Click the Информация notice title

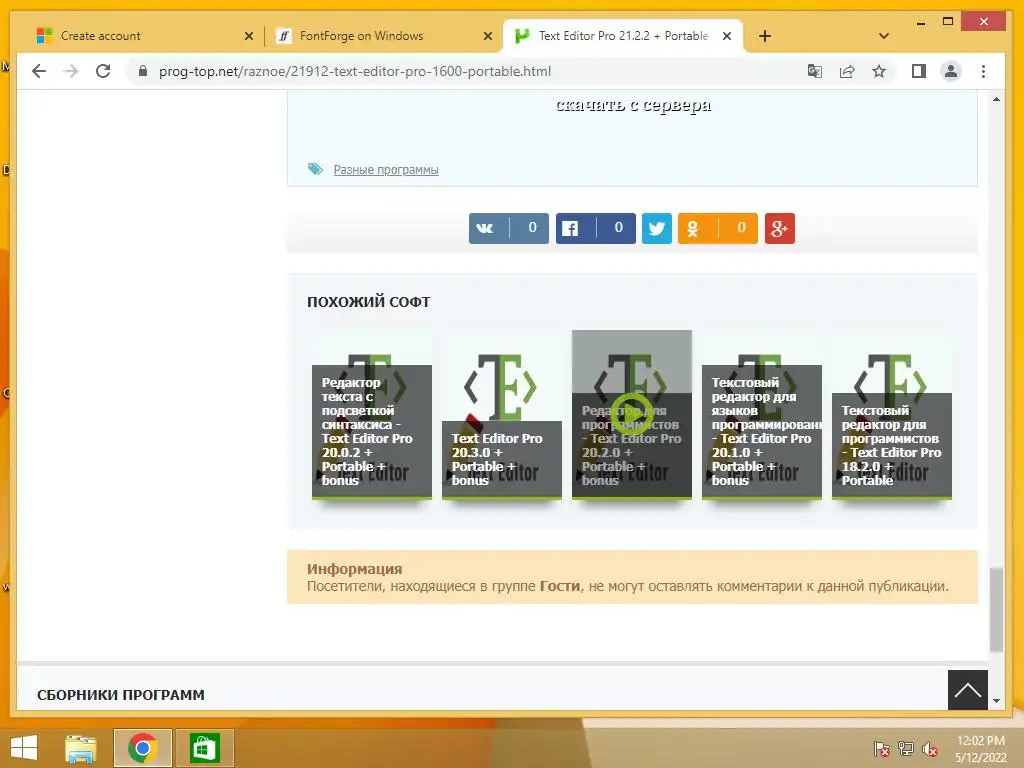[355, 569]
